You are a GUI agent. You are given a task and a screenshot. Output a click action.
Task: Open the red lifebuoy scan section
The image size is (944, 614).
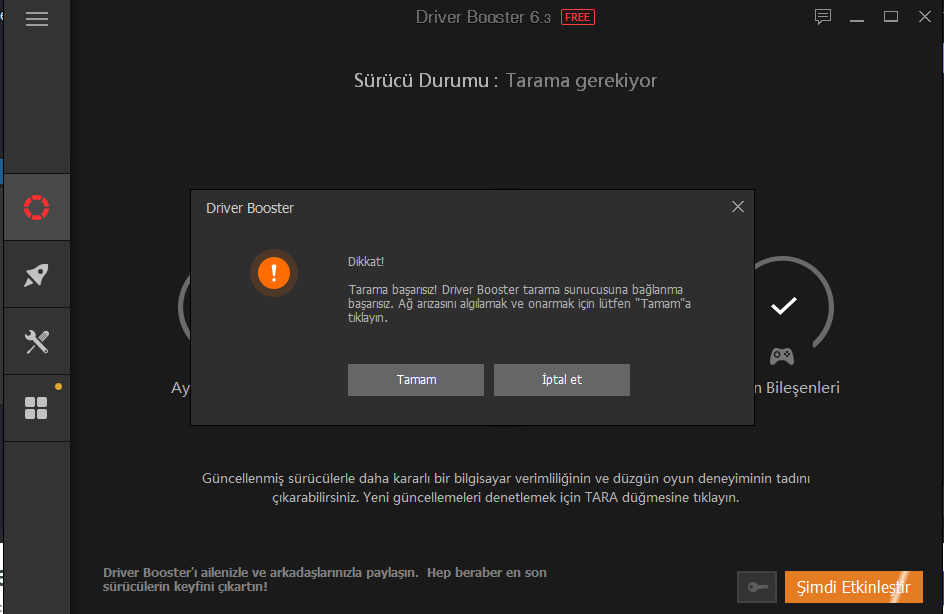(37, 208)
